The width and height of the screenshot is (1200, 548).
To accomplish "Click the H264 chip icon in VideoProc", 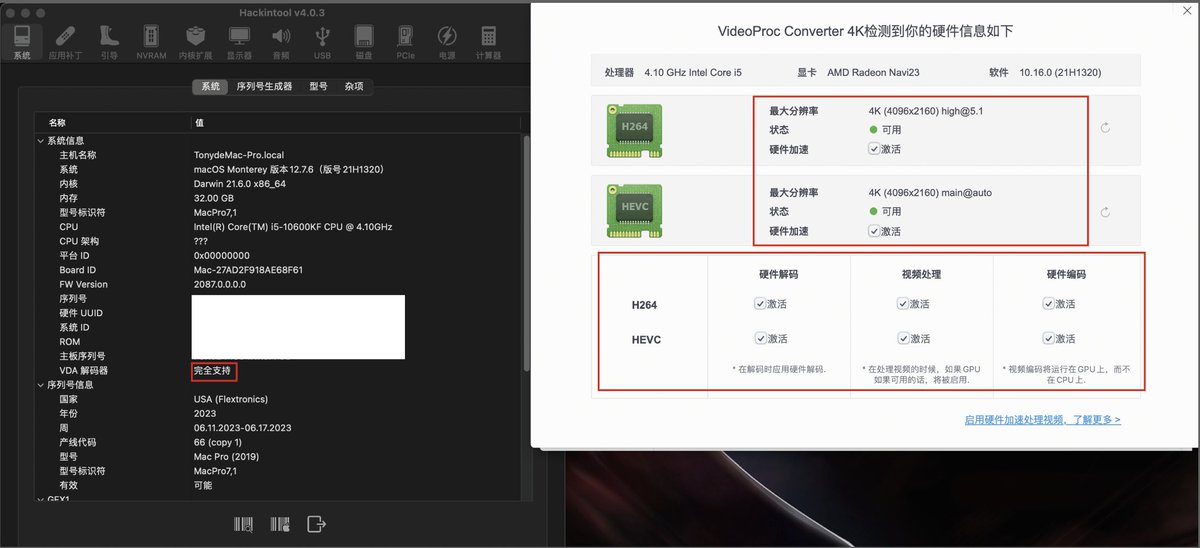I will pos(635,129).
